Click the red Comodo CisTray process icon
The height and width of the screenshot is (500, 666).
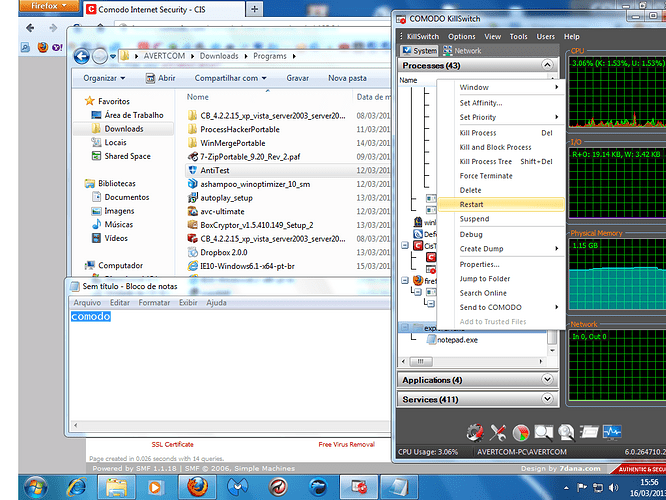coord(418,246)
